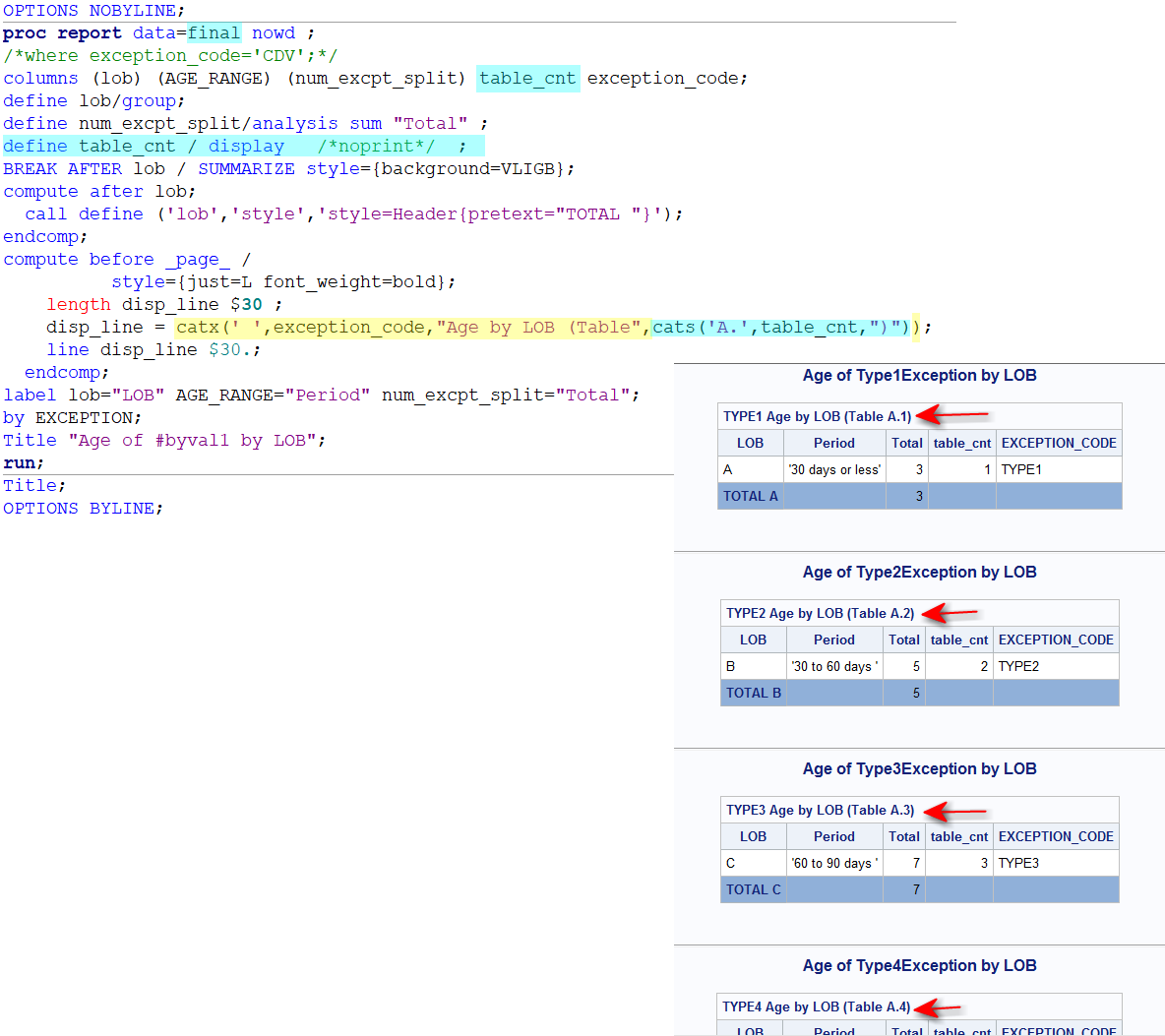Click the 'Age of Type1Exception by LOB' title
The height and width of the screenshot is (1036, 1165).
919,375
